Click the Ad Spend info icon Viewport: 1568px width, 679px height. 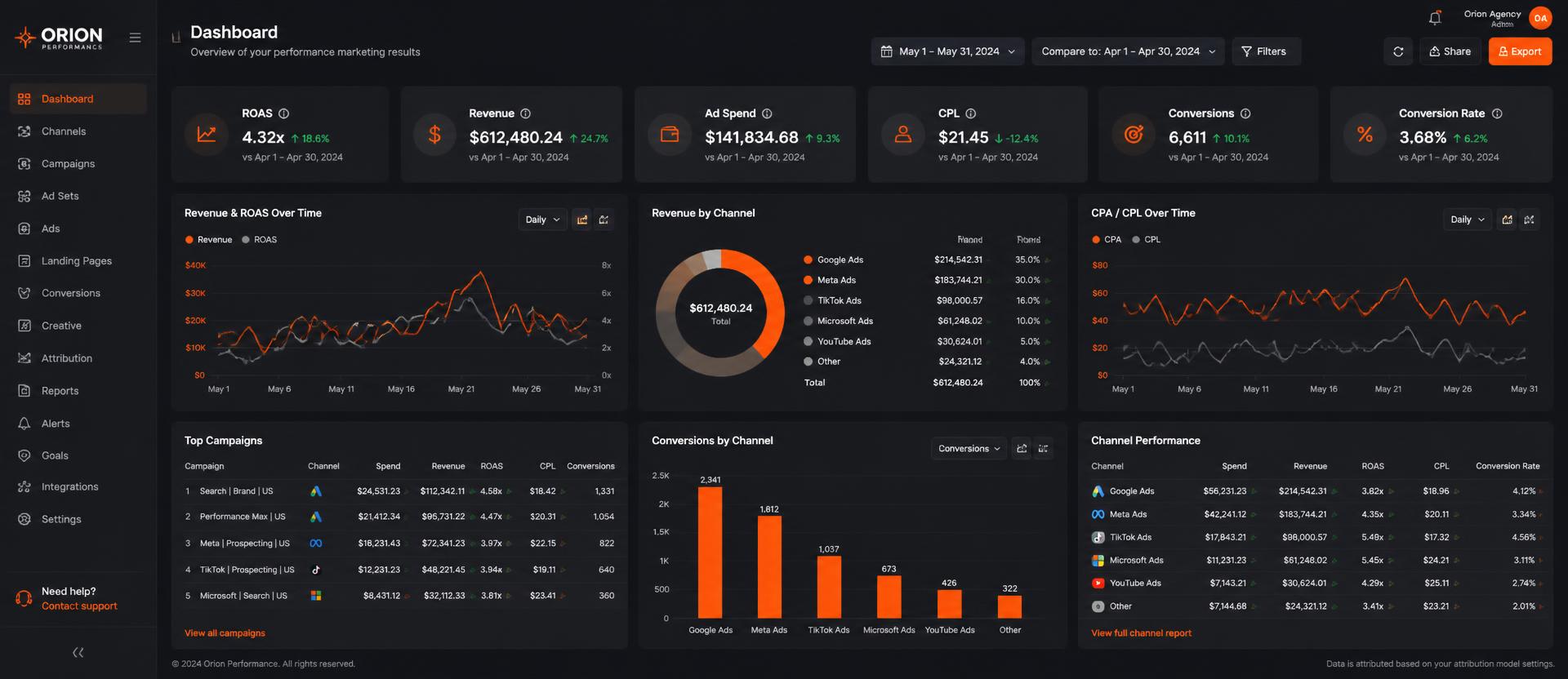pos(767,113)
